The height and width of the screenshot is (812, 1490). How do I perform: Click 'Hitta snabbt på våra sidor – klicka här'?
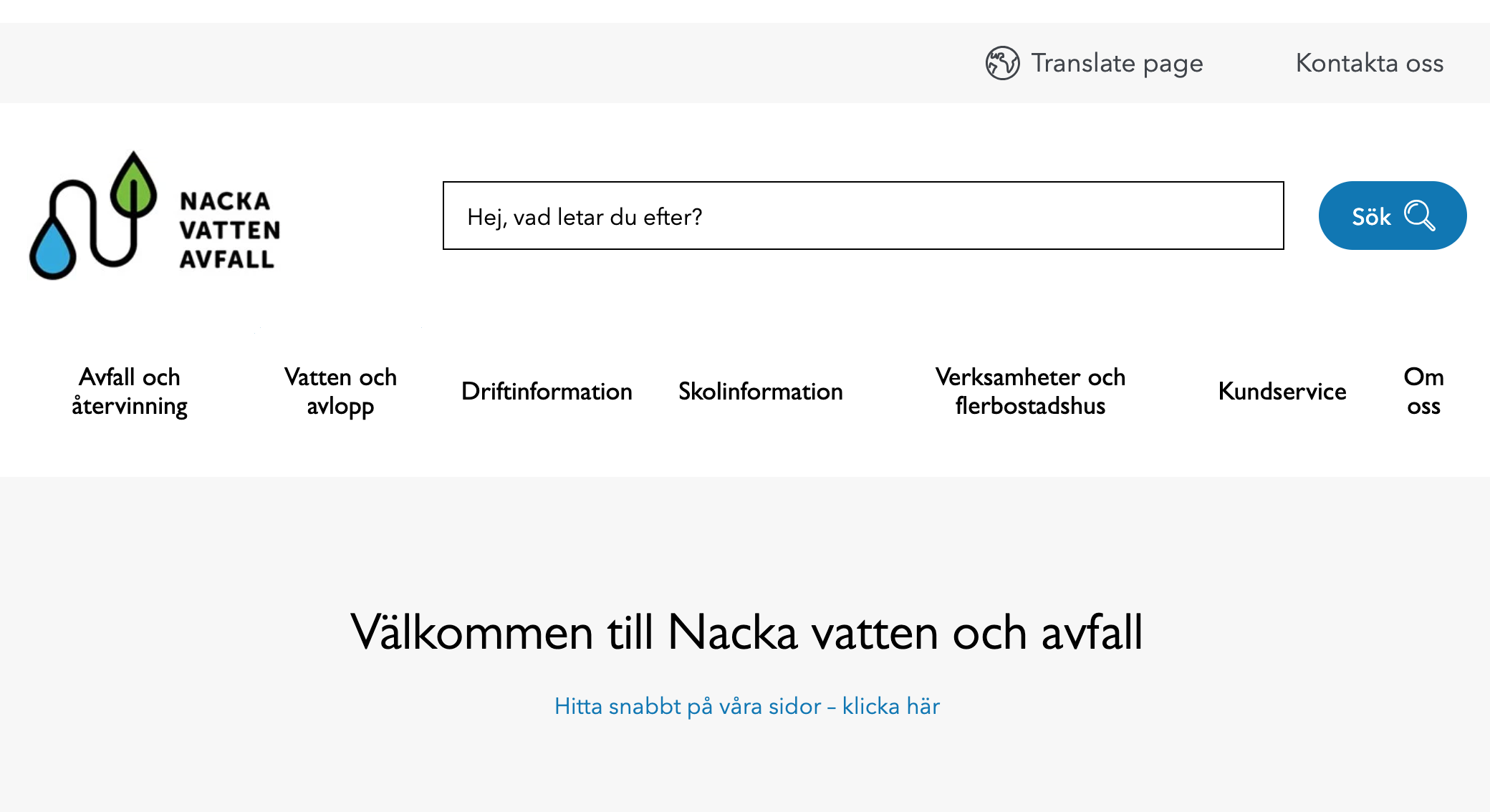746,706
